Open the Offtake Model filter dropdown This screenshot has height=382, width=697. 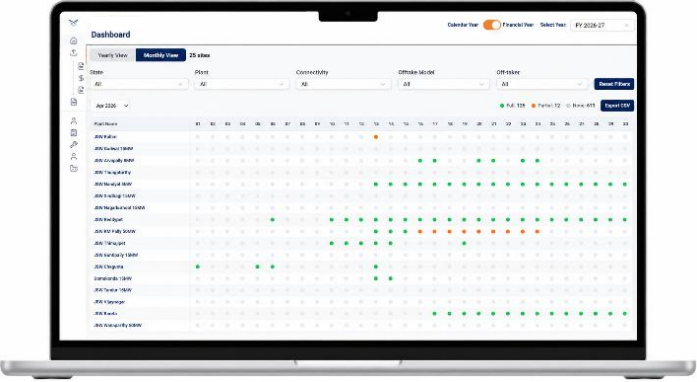click(444, 84)
